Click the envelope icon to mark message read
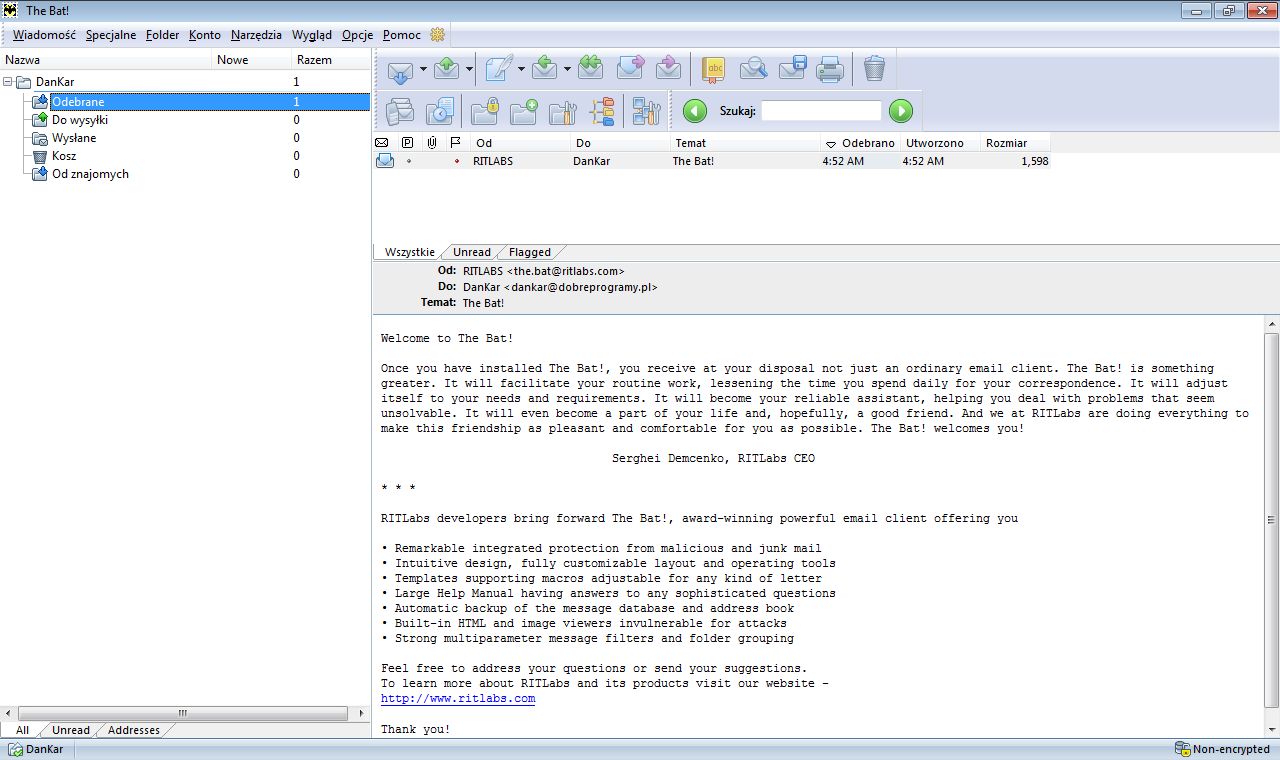1280x760 pixels. click(384, 160)
